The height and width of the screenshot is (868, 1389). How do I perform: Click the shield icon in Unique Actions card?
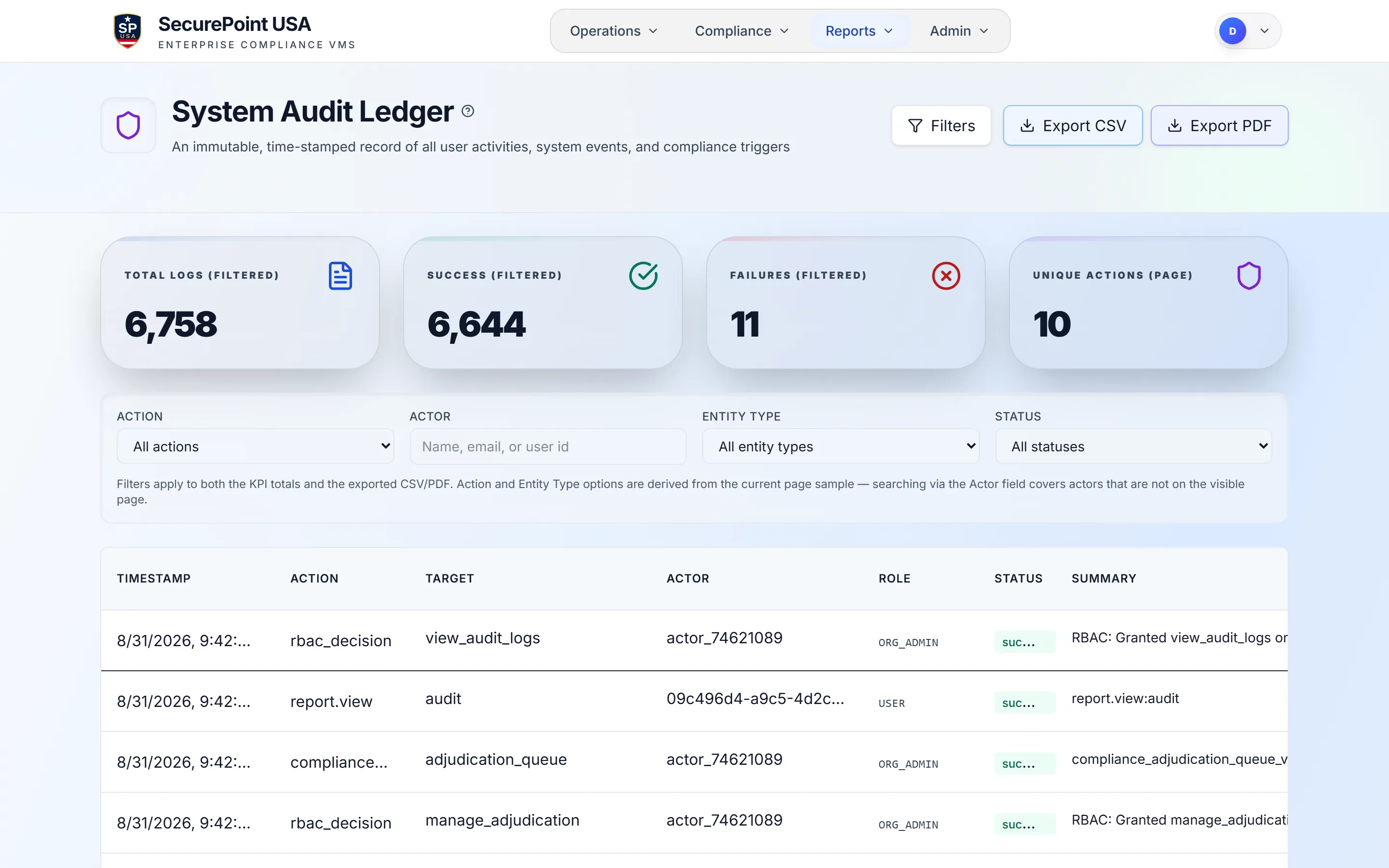click(x=1249, y=276)
